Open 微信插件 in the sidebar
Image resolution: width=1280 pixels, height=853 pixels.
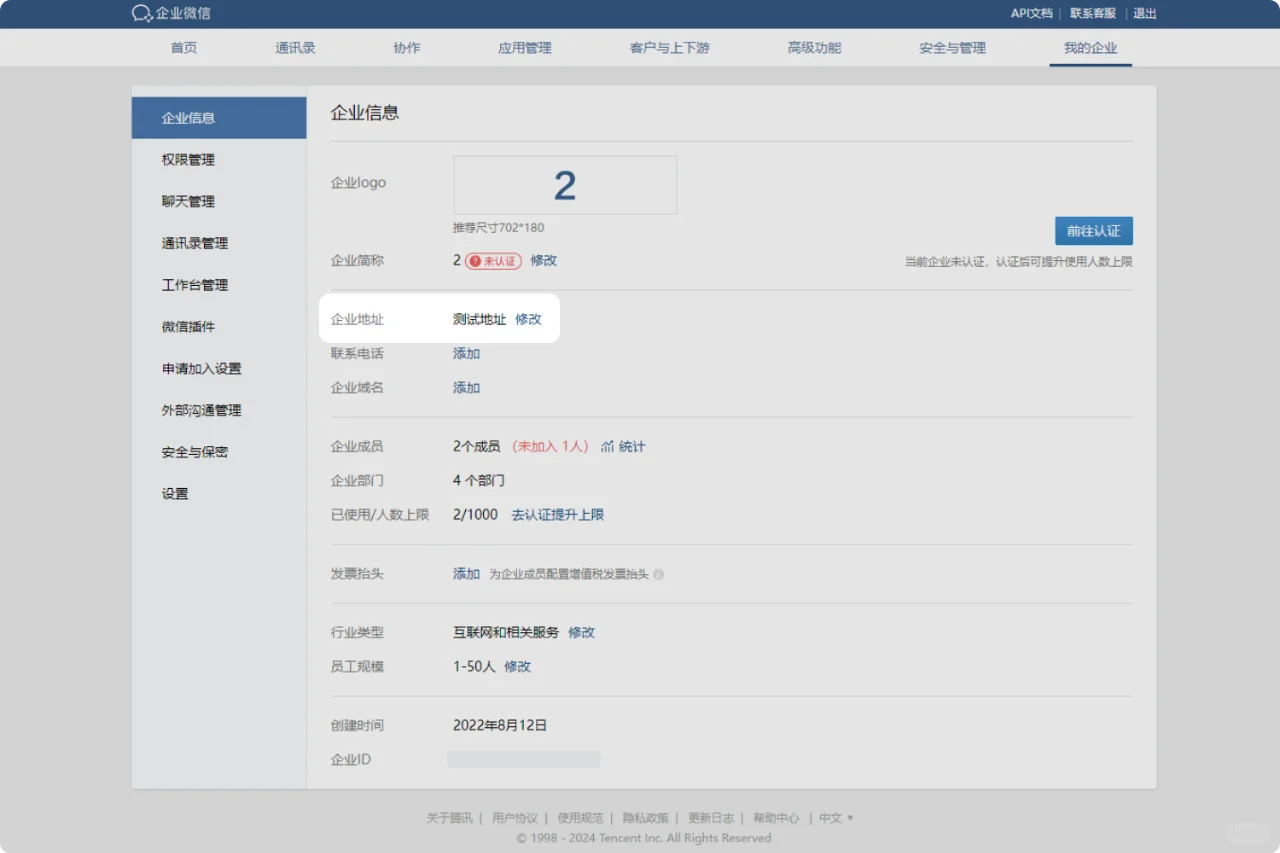click(188, 327)
